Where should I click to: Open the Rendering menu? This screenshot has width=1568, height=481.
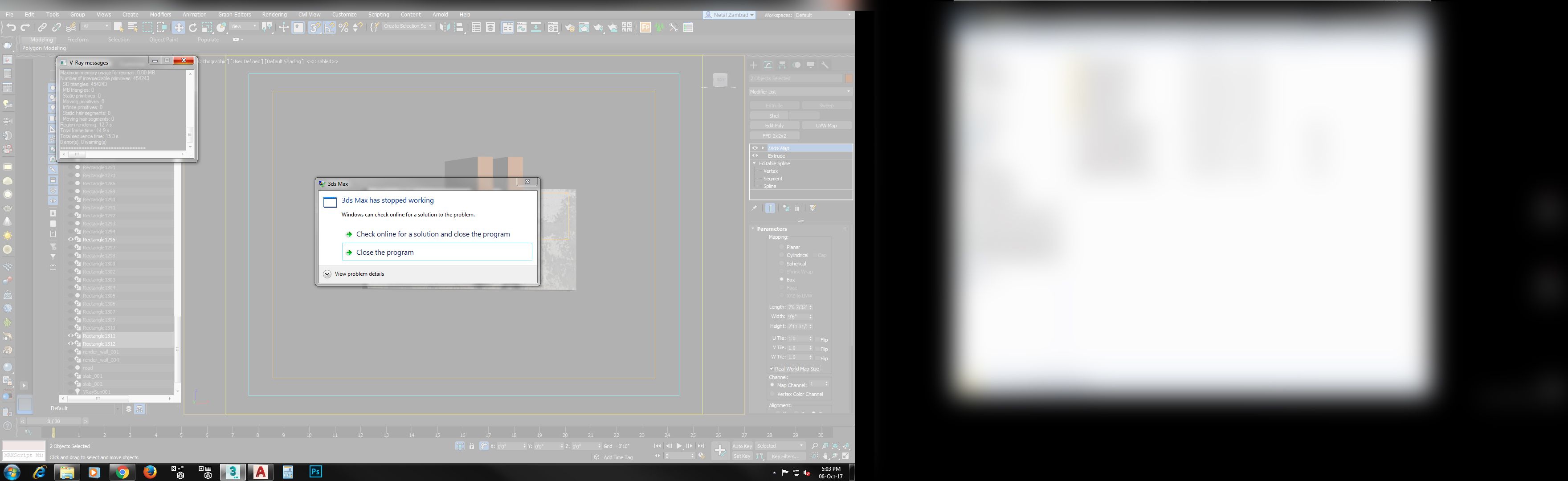[274, 15]
